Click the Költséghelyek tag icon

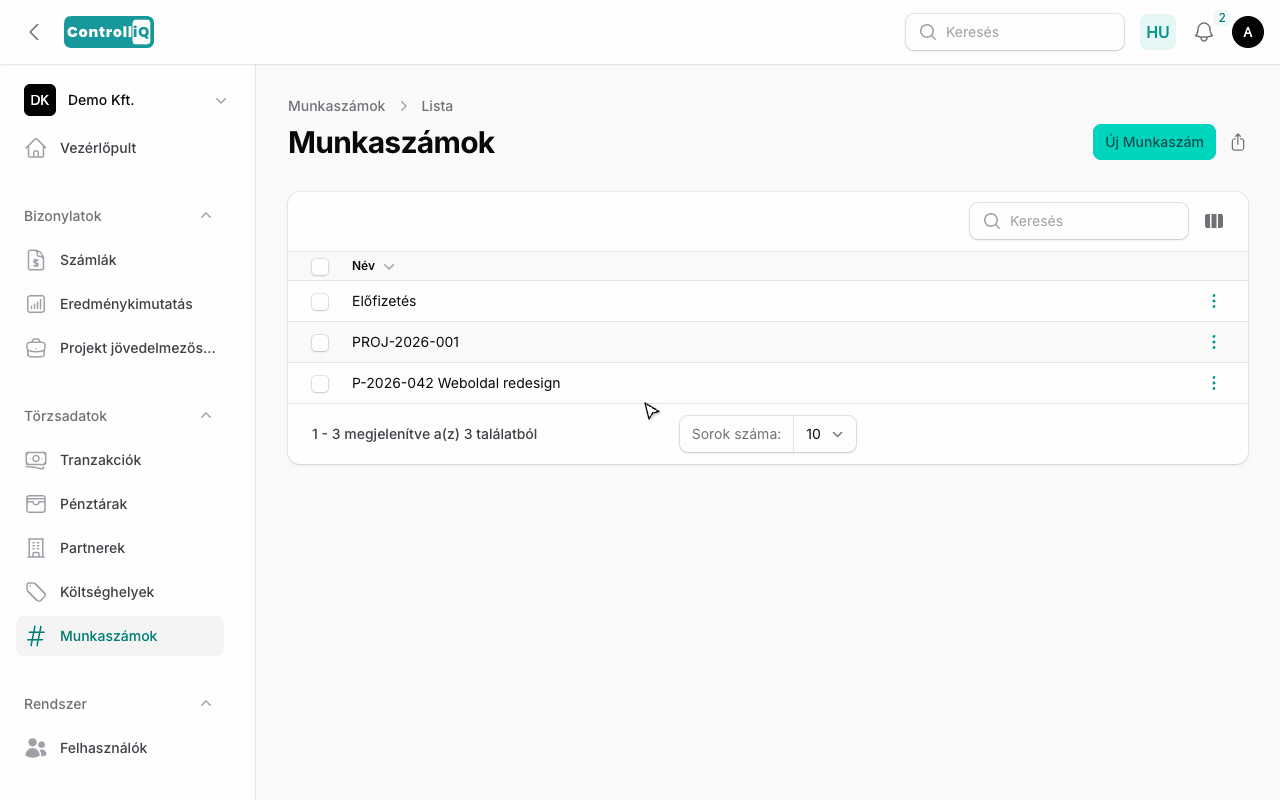coord(36,592)
